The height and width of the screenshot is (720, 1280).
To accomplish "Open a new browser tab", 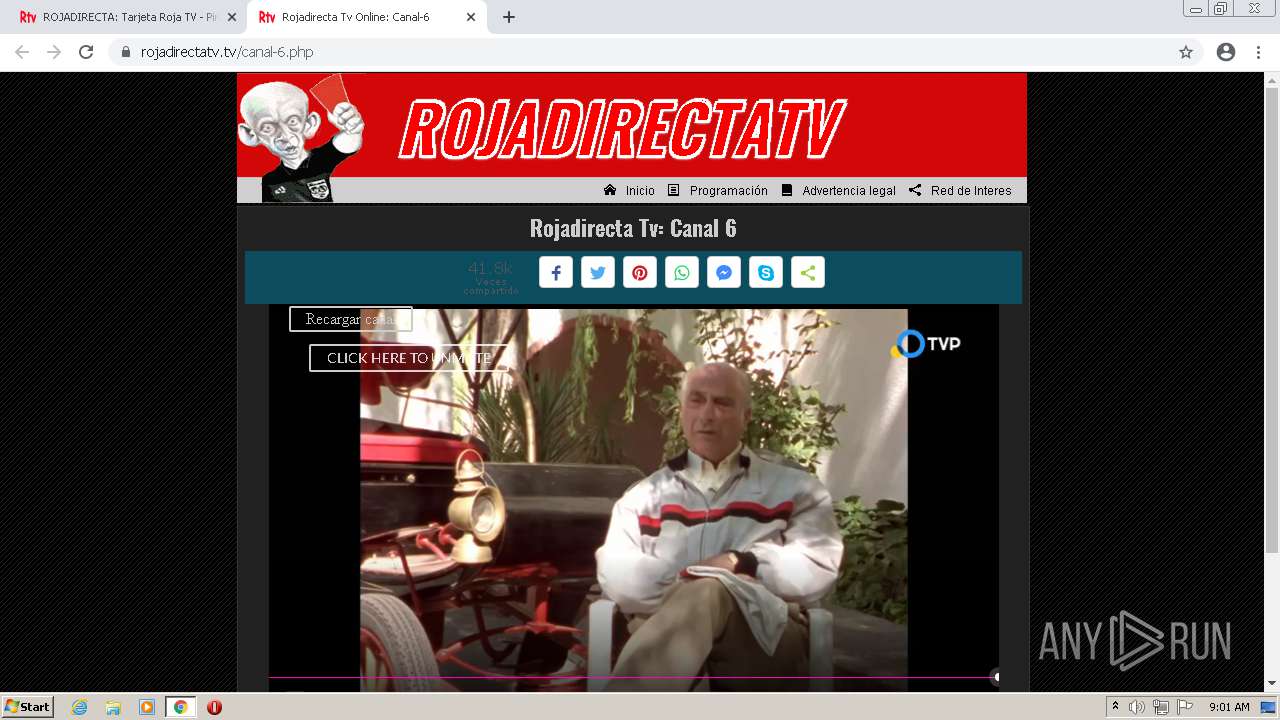I will (x=509, y=17).
